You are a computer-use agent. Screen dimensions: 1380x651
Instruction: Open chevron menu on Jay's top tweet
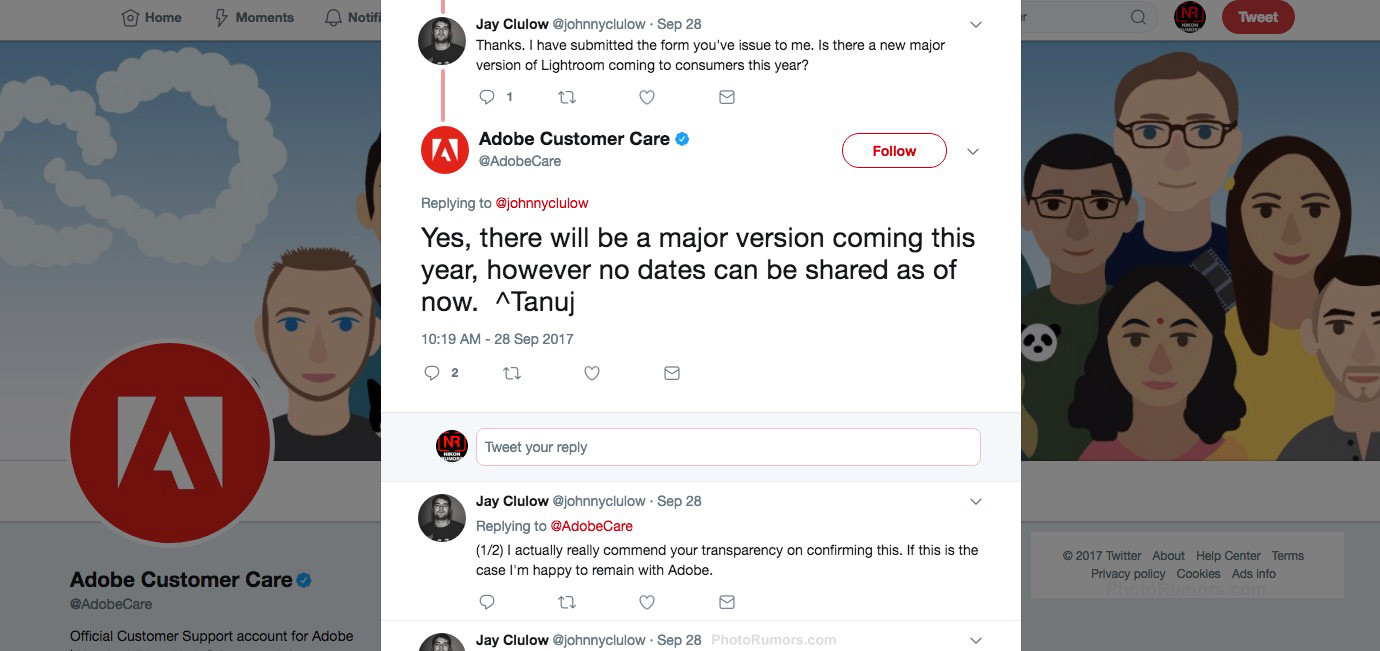pos(976,24)
